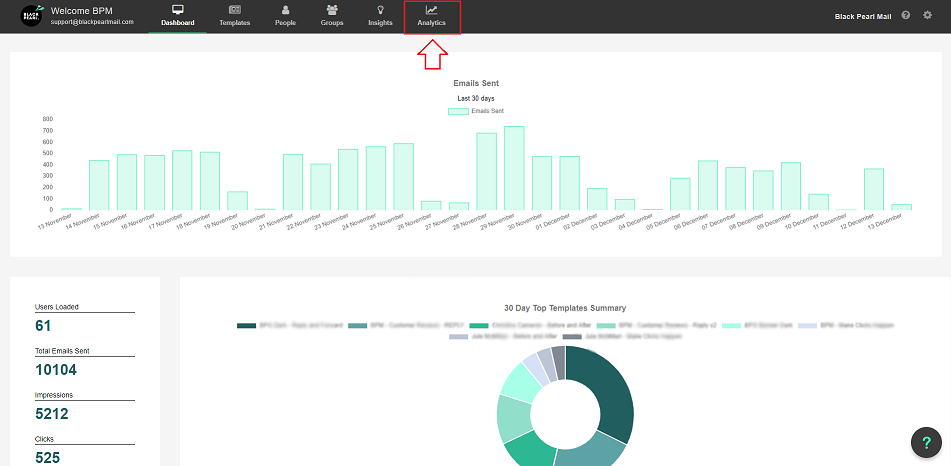Click the Black Pearl Mail account name
Screen dimensions: 951x466
coord(864,16)
